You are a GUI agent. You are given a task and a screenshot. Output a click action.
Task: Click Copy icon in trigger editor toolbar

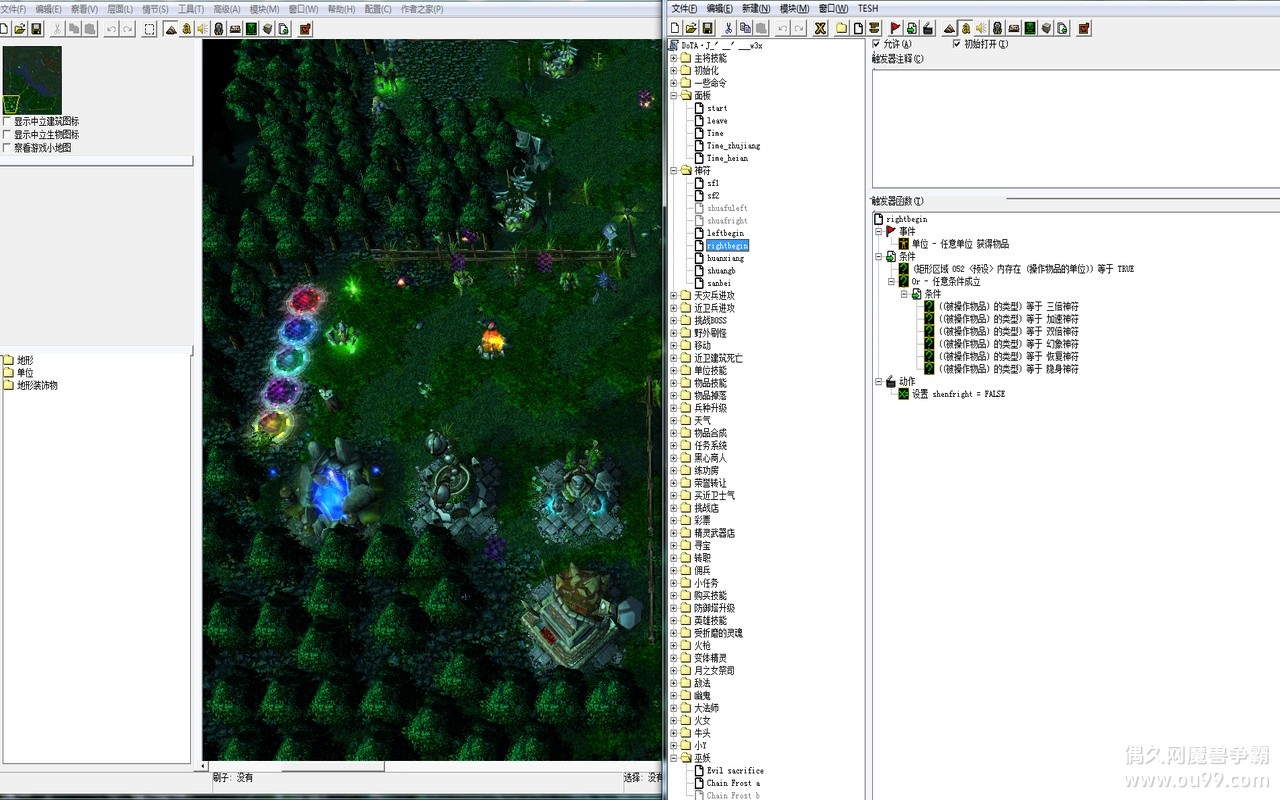click(x=745, y=28)
